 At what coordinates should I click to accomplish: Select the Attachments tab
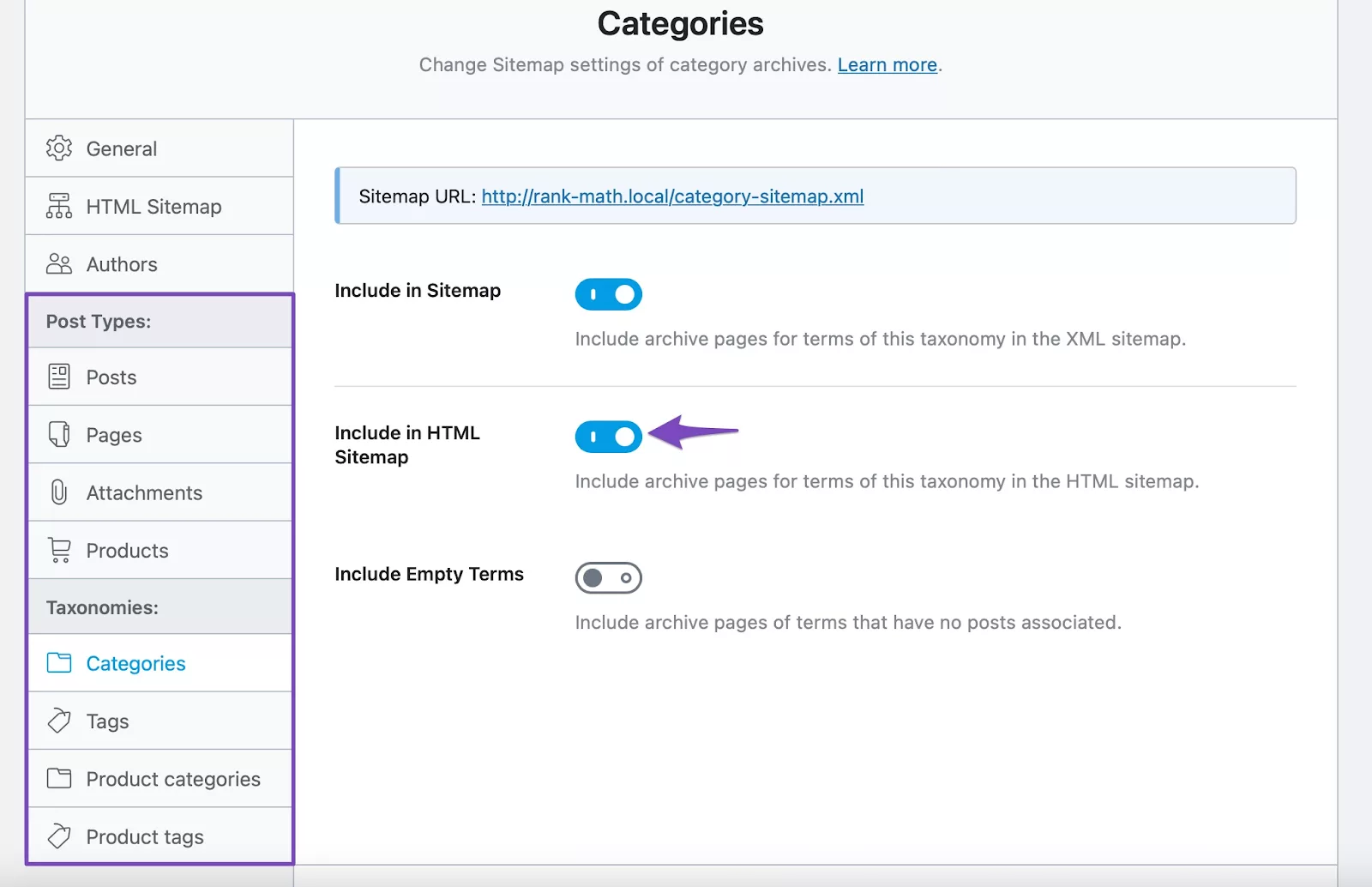(x=159, y=492)
